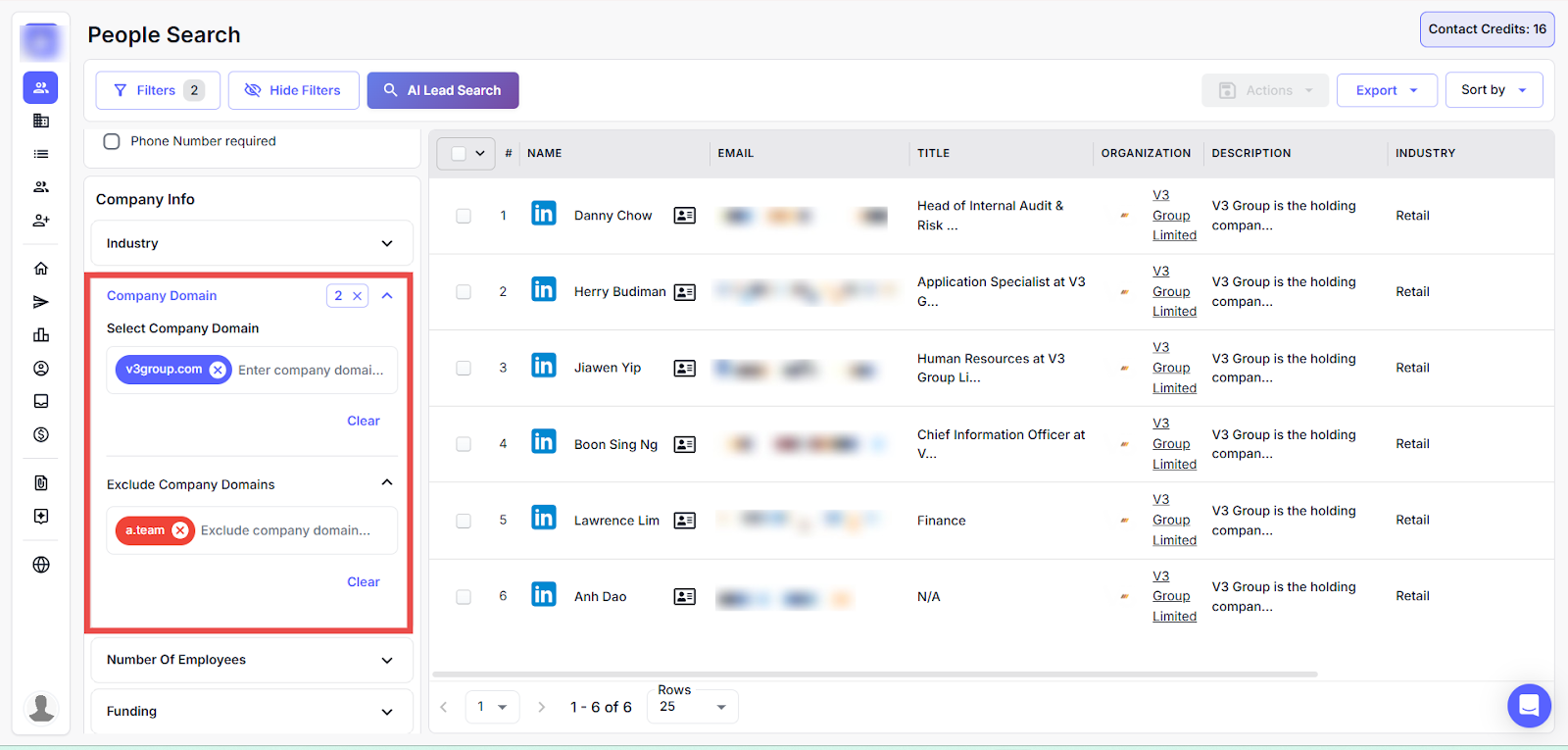Image resolution: width=1568 pixels, height=750 pixels.
Task: Click the Hide Filters button
Action: 293,90
